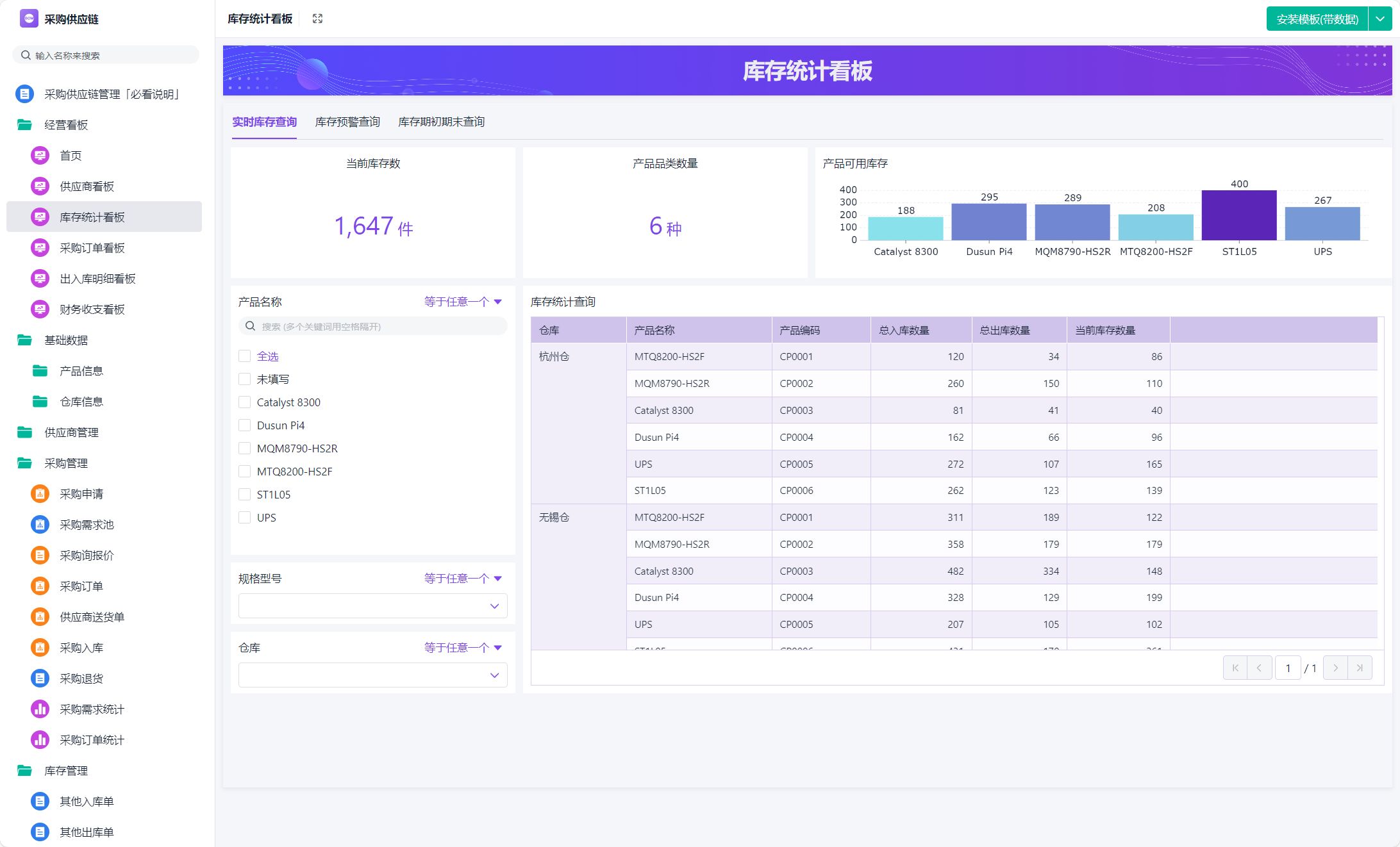Click the dark purple ST1L05 bar
Viewport: 1400px width, 847px height.
click(x=1238, y=215)
